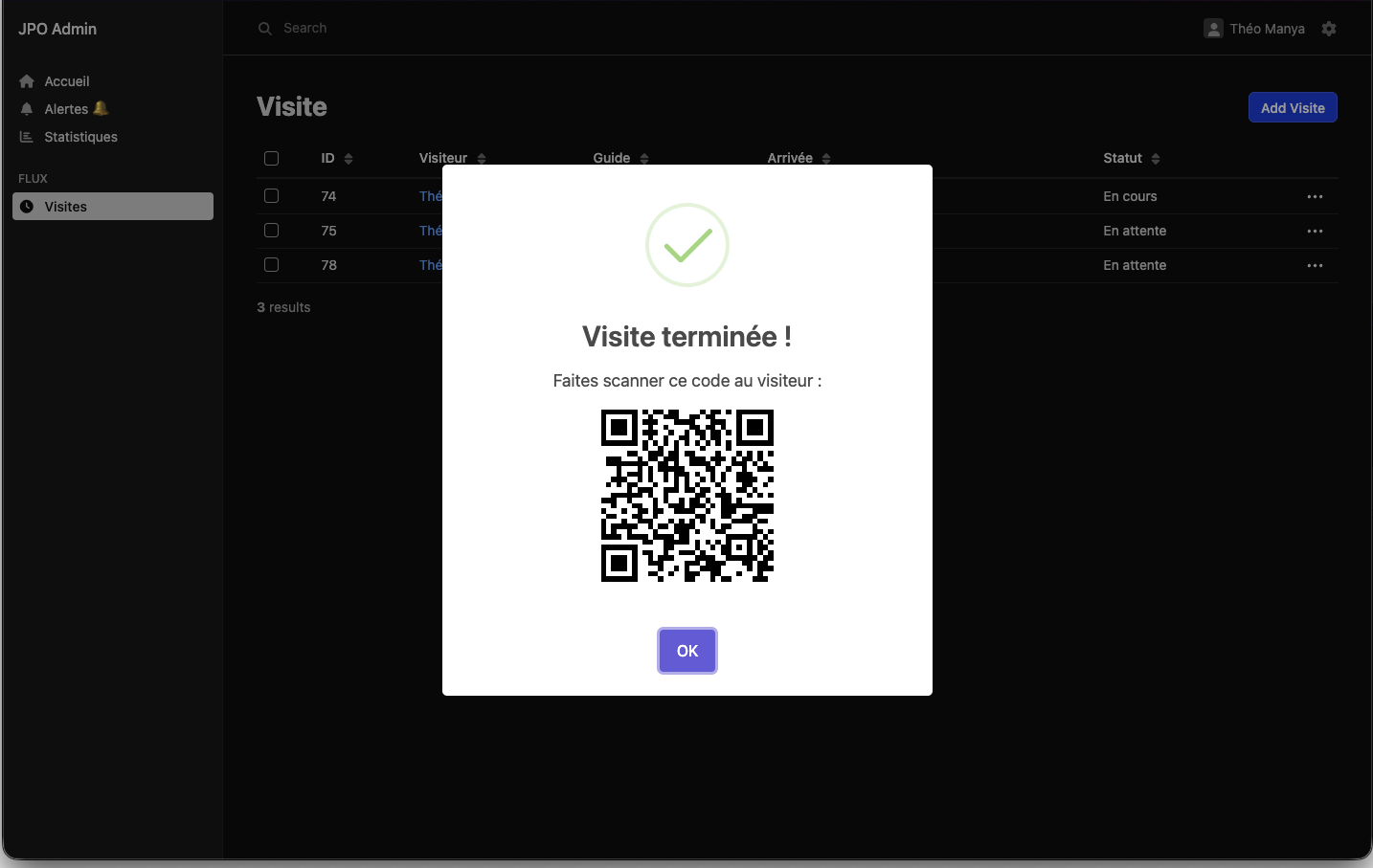
Task: Click the QR code image
Action: coord(686,496)
